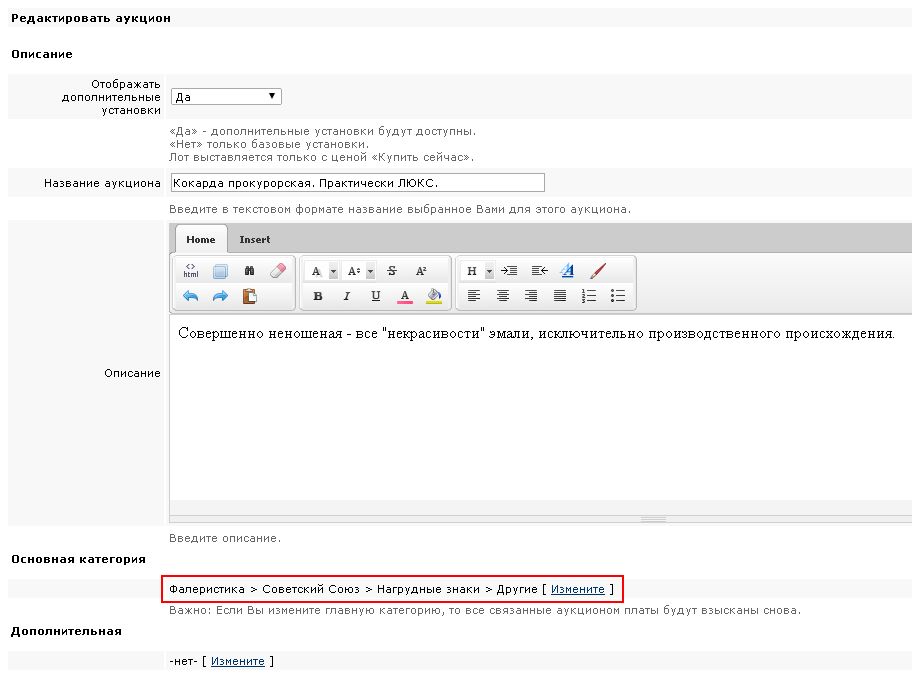Select the Home tab in editor

pos(200,240)
